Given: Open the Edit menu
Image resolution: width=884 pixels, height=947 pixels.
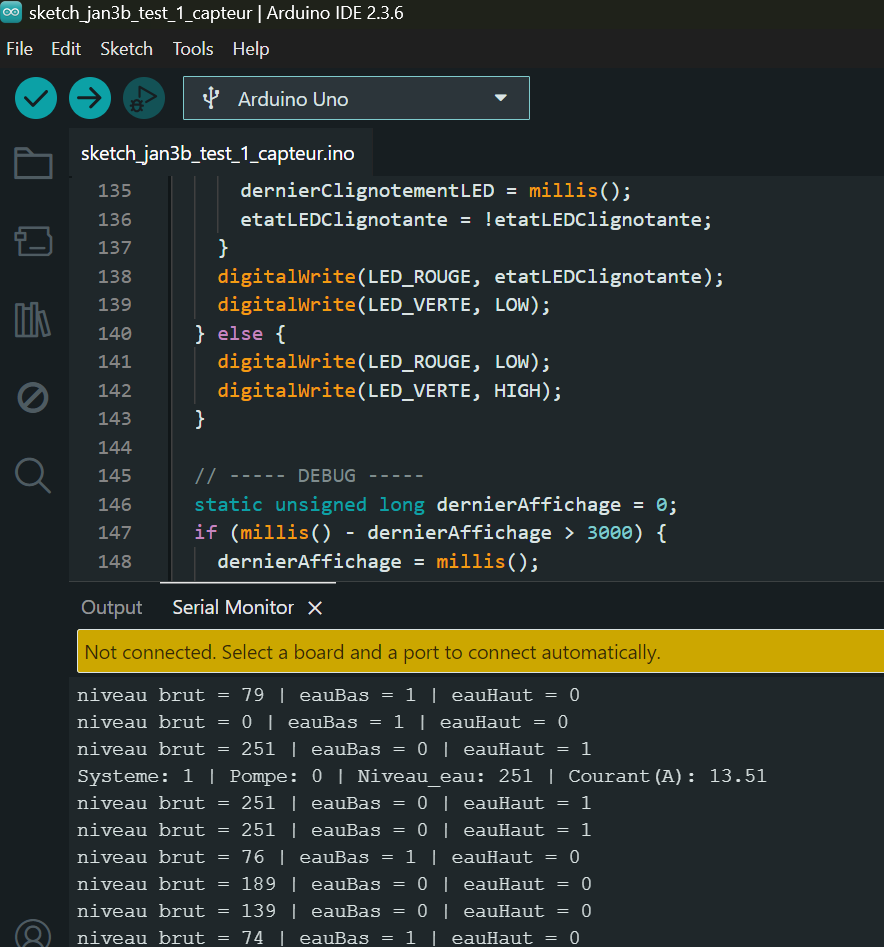Looking at the screenshot, I should [66, 49].
